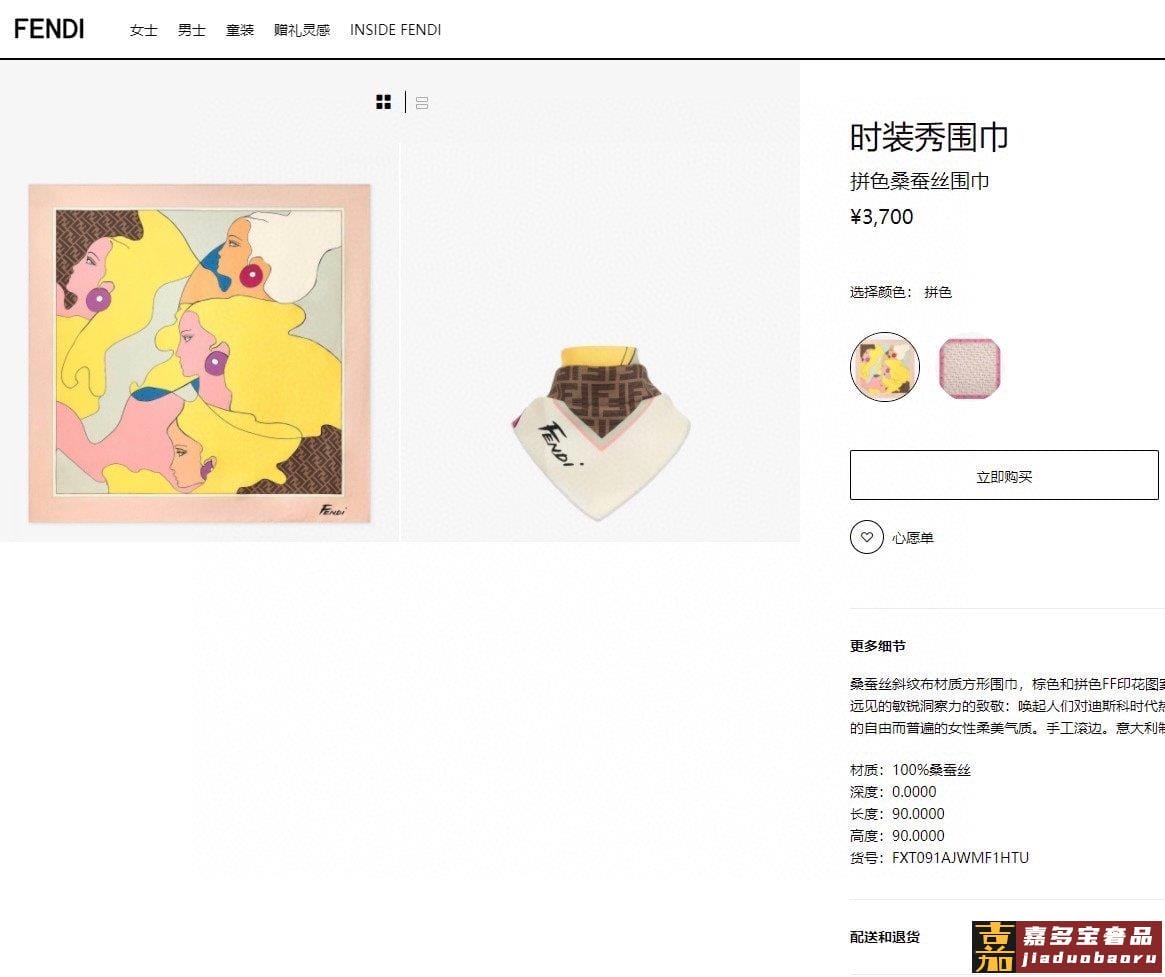This screenshot has width=1165, height=977.
Task: Switch to grid view layout icon
Action: click(x=383, y=102)
